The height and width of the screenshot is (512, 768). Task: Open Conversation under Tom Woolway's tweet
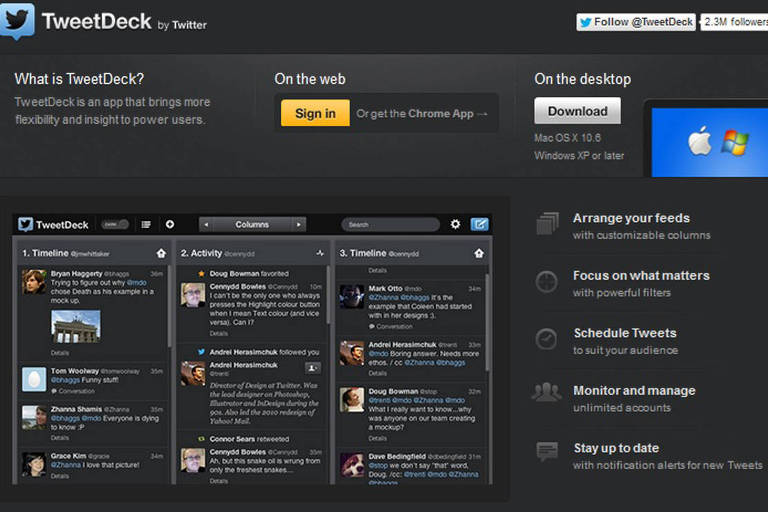73,391
